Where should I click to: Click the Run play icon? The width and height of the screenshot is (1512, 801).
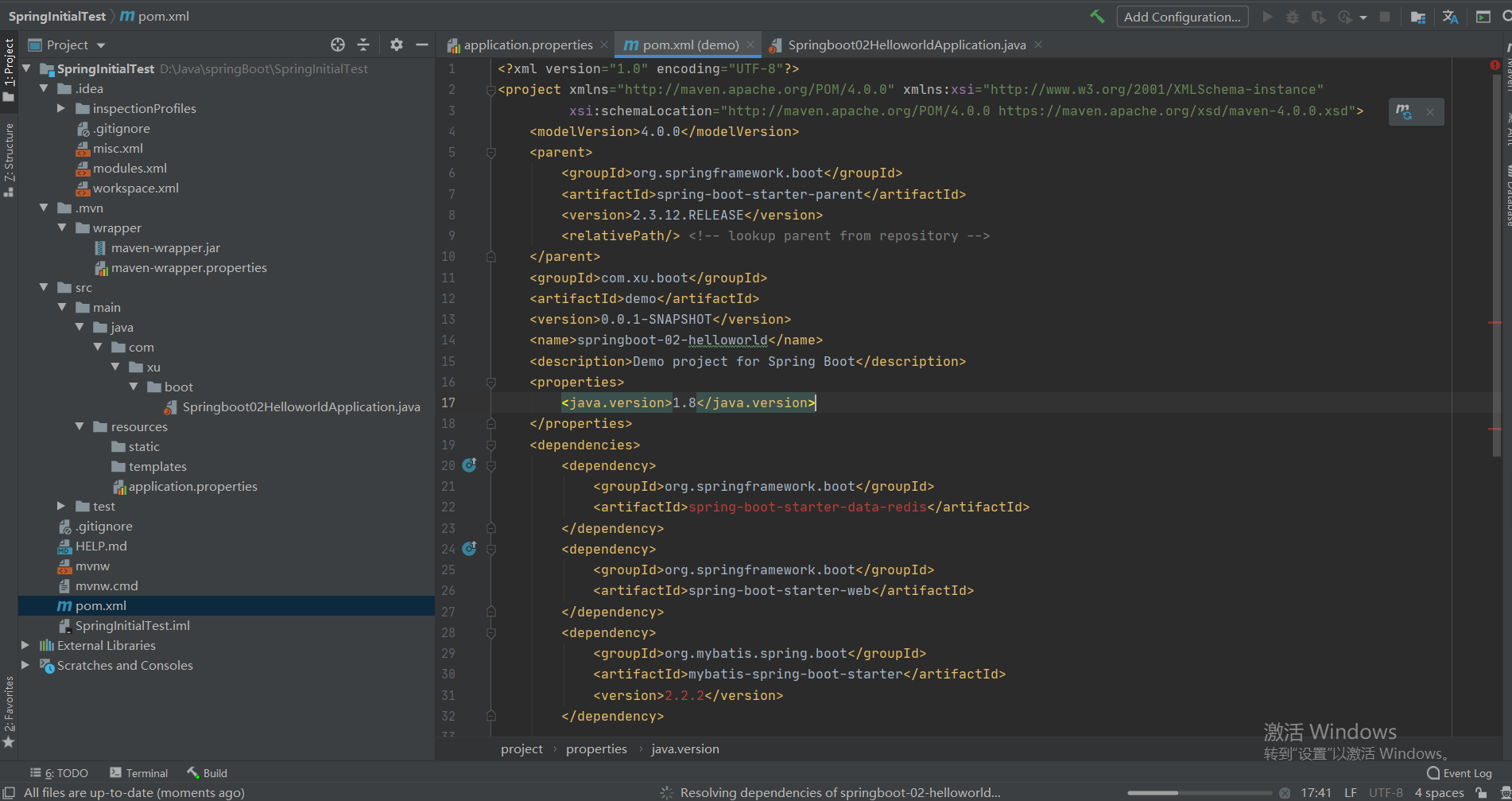point(1268,17)
